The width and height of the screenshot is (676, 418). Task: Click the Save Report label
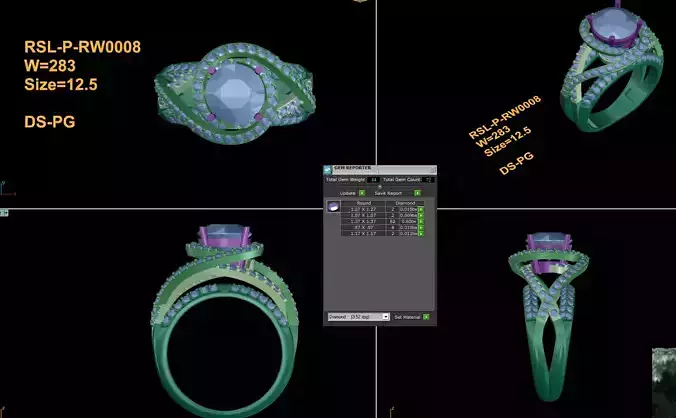(x=388, y=193)
